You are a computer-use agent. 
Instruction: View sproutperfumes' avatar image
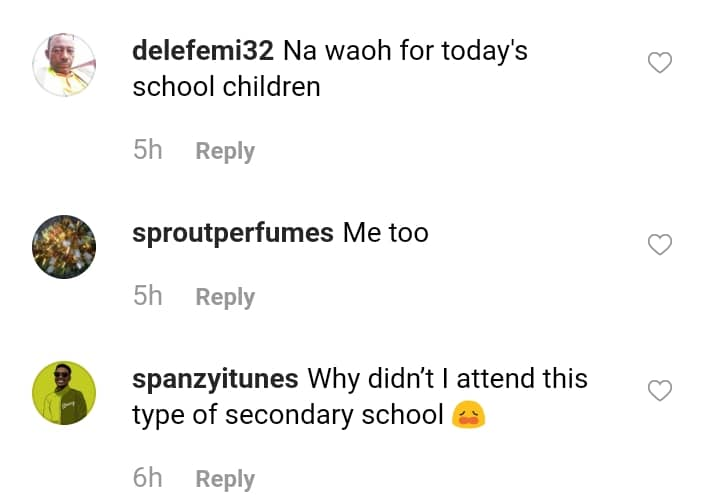point(64,247)
